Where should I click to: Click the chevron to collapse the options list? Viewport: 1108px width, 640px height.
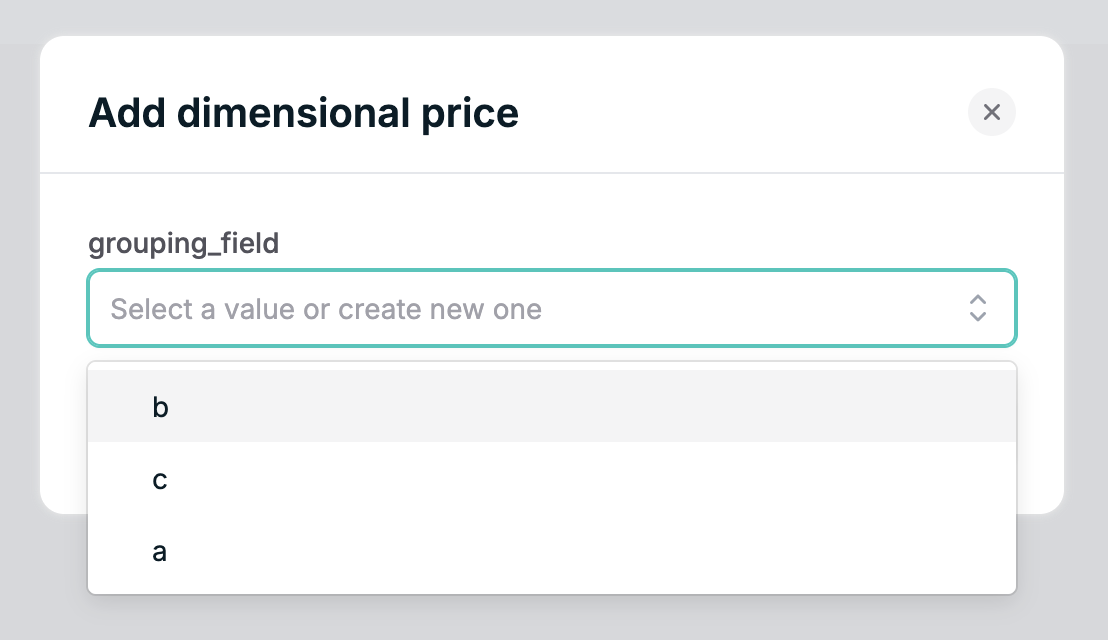coord(978,308)
